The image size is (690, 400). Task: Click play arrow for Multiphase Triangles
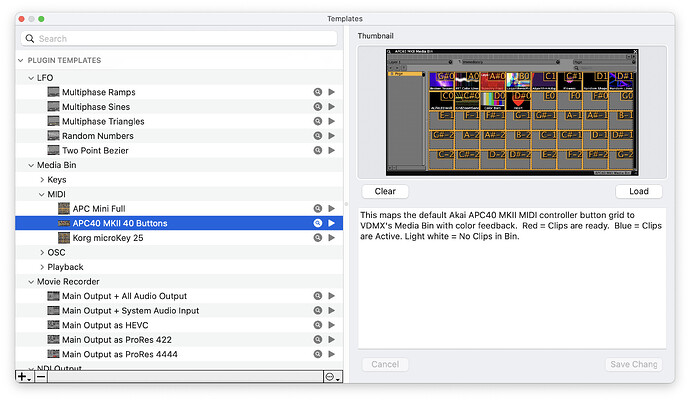coord(331,121)
